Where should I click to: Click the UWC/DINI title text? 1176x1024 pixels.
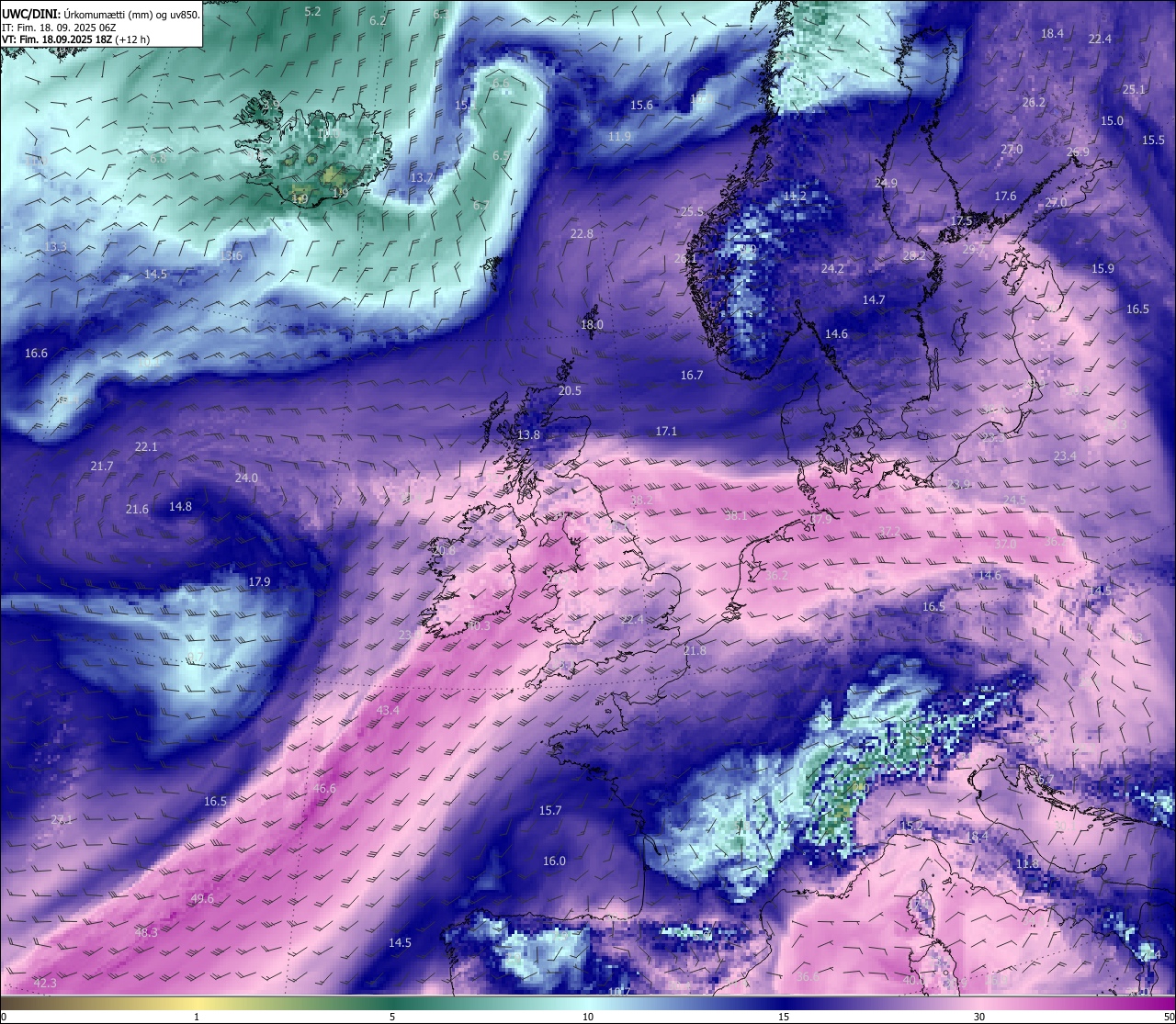pyautogui.click(x=30, y=14)
